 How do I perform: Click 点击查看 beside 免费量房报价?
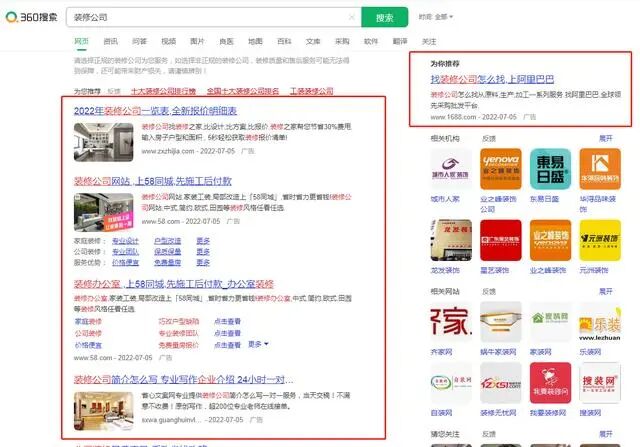coord(227,345)
